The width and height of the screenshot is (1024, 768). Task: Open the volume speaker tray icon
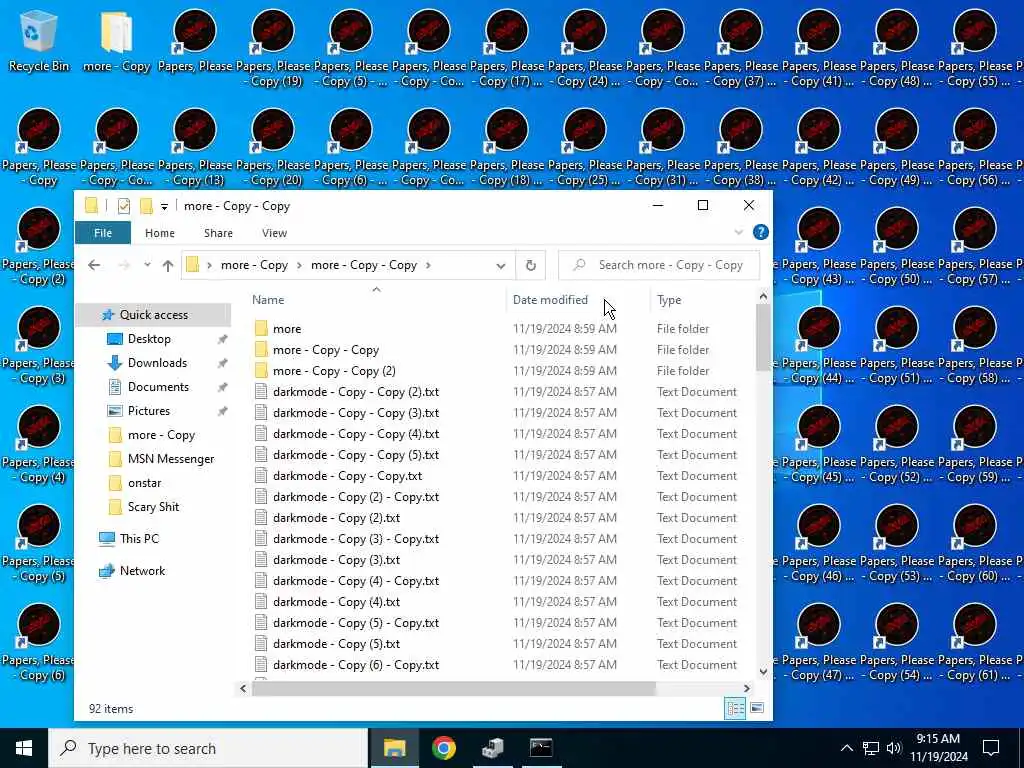pos(894,748)
